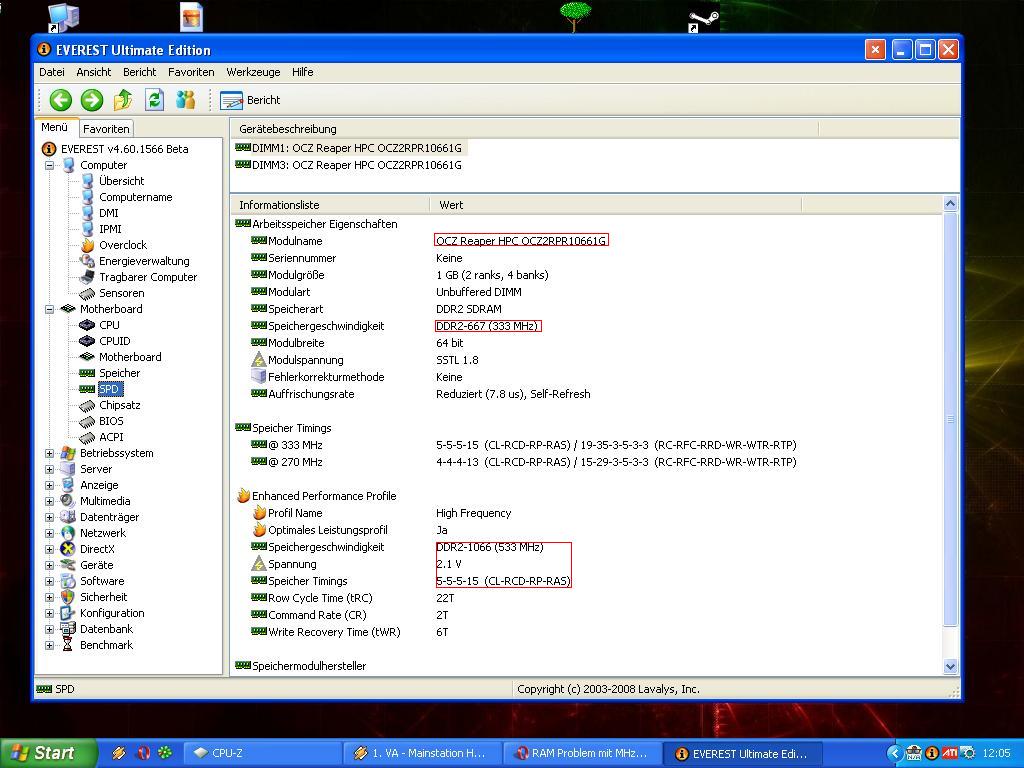Click the scroll up arrow of the info list

(951, 204)
